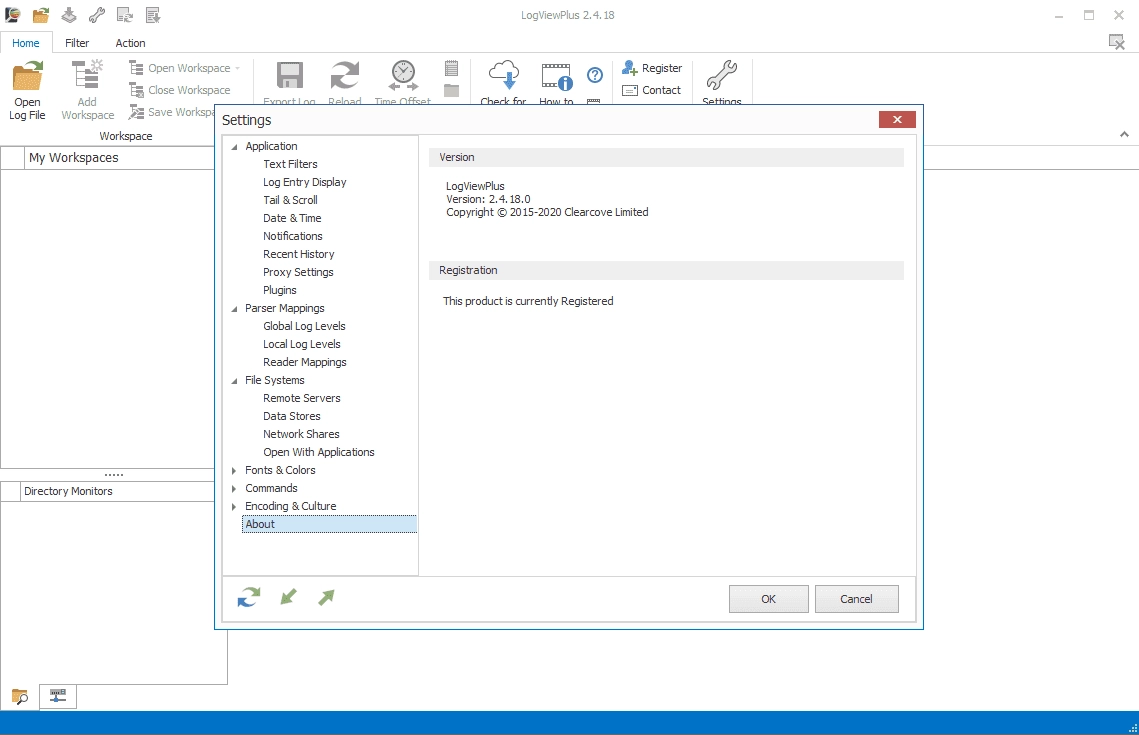Collapse the ribbon with the up chevron
This screenshot has width=1139, height=735.
(x=1124, y=134)
